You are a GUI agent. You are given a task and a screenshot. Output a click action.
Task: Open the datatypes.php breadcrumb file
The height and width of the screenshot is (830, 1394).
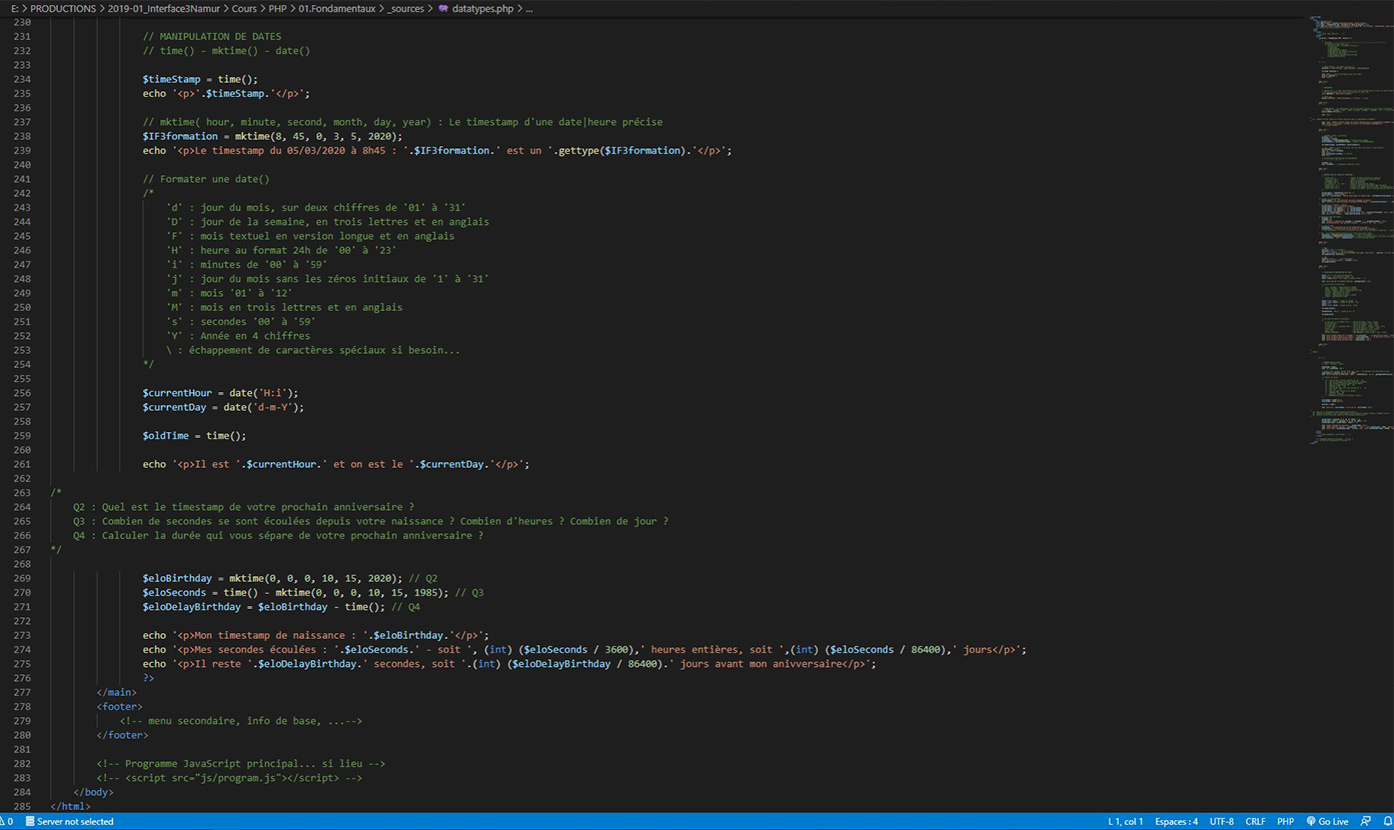[478, 8]
